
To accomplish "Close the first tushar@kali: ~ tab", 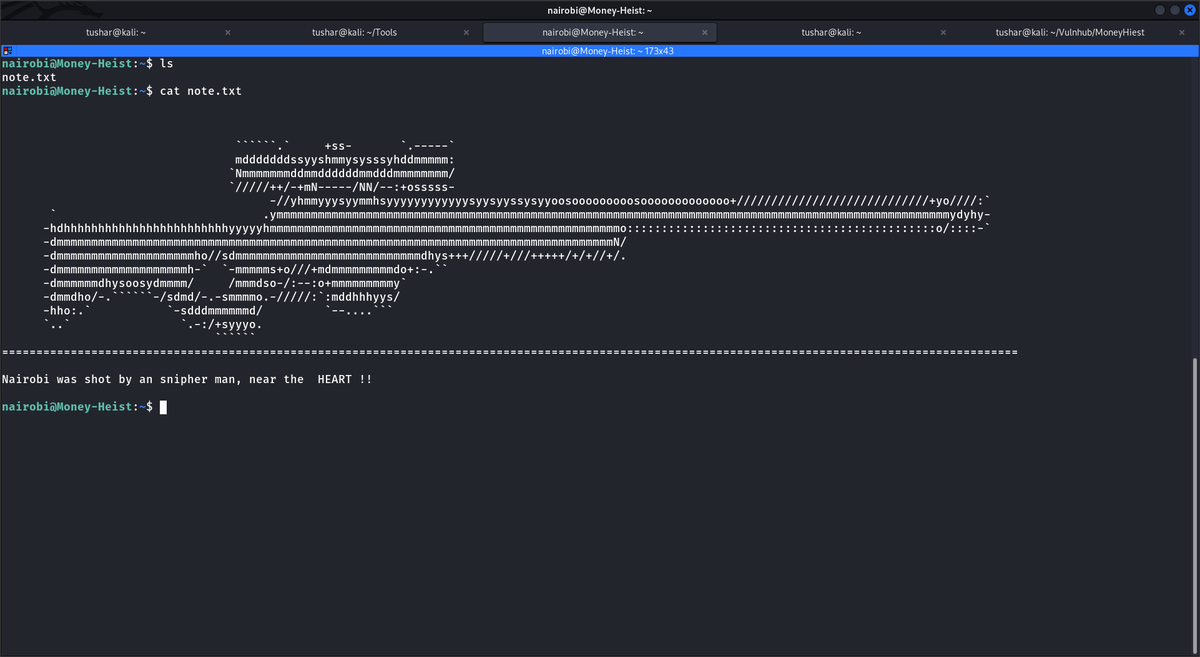I will point(228,32).
